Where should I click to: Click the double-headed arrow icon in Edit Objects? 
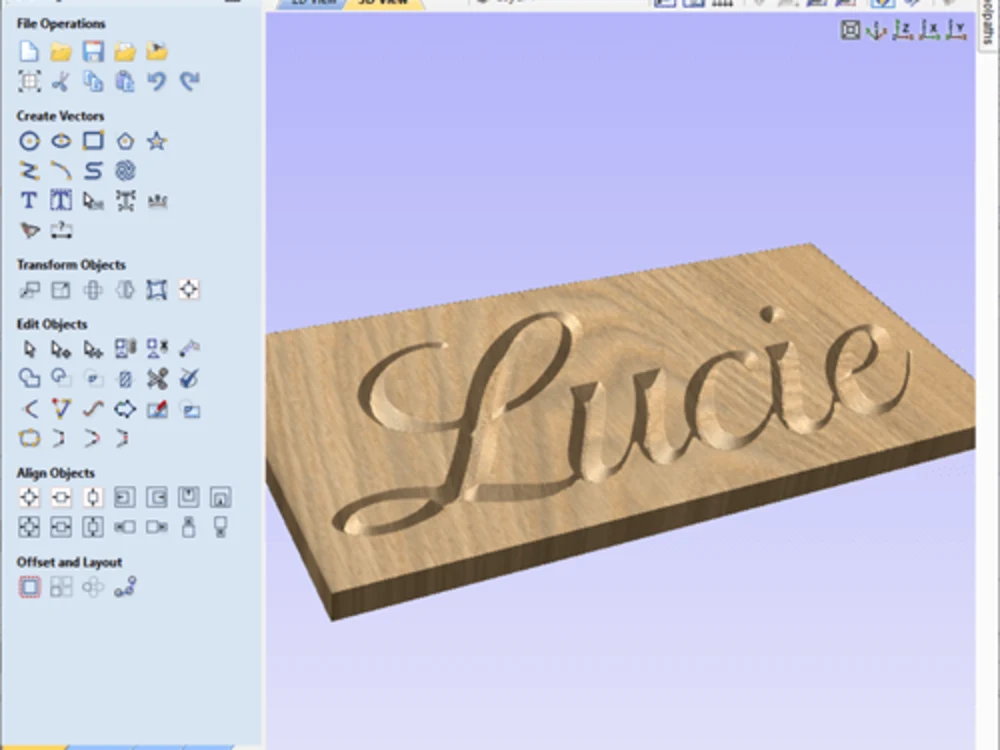125,409
